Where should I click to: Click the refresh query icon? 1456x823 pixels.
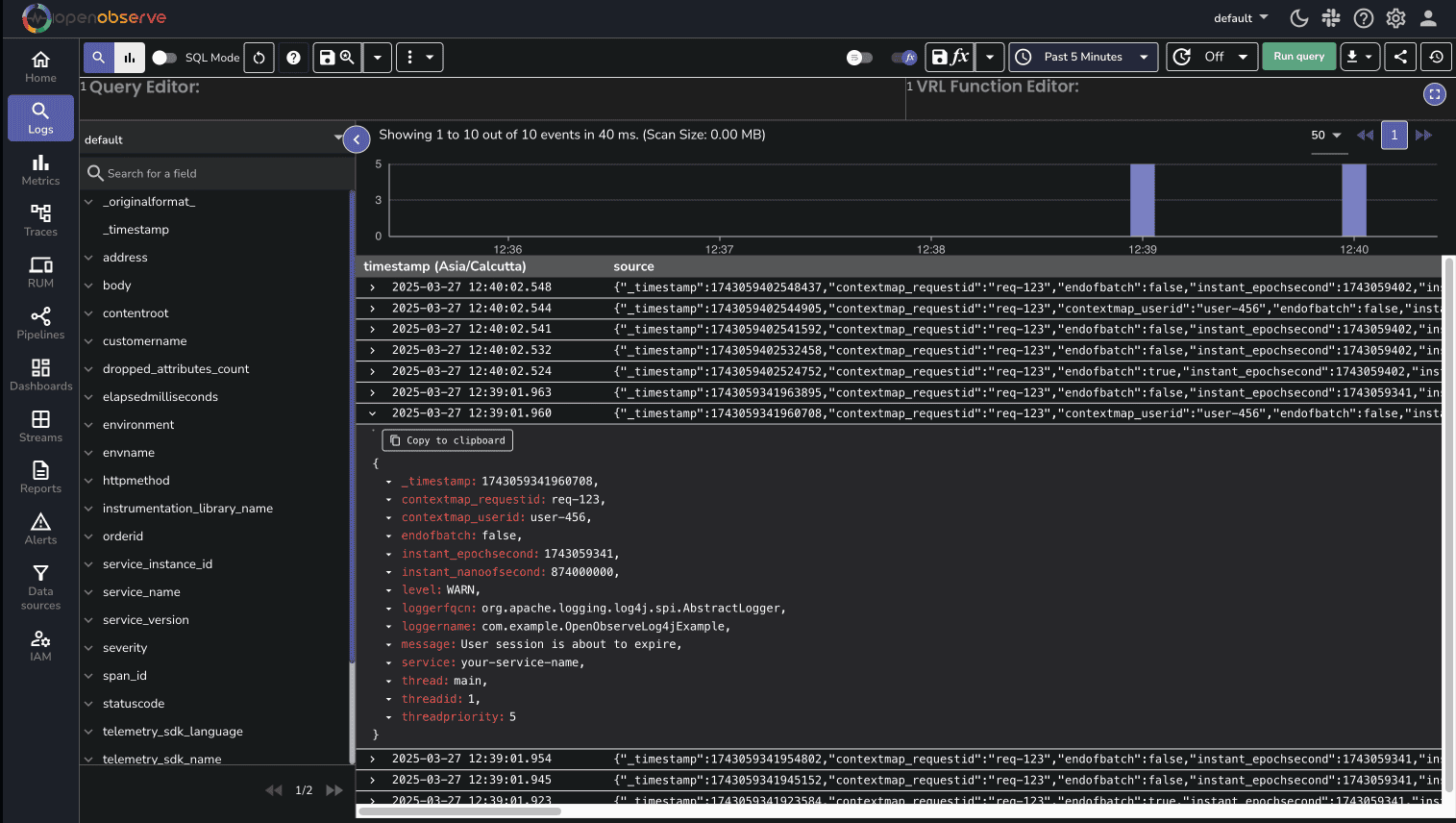click(259, 57)
